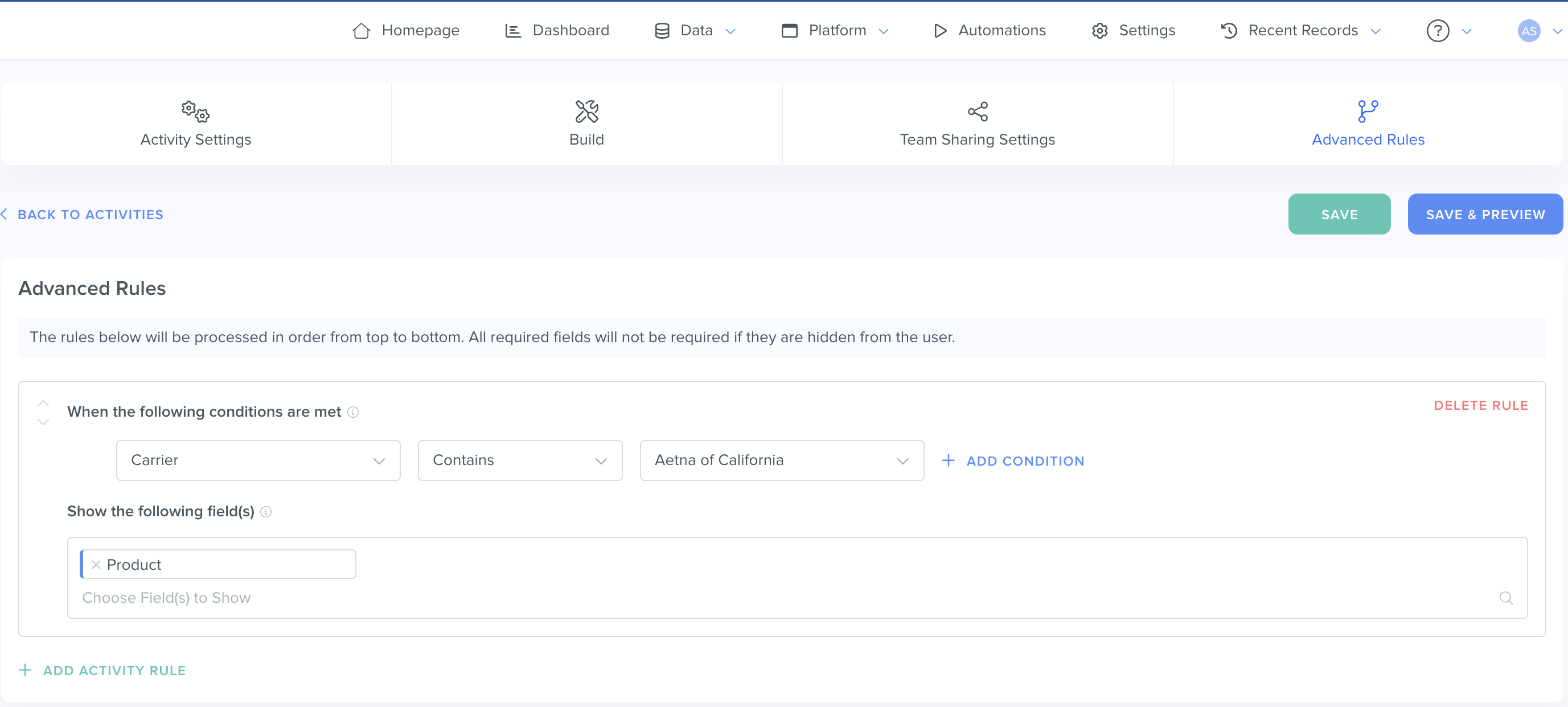Click the search magnifier in field chooser

click(1506, 598)
